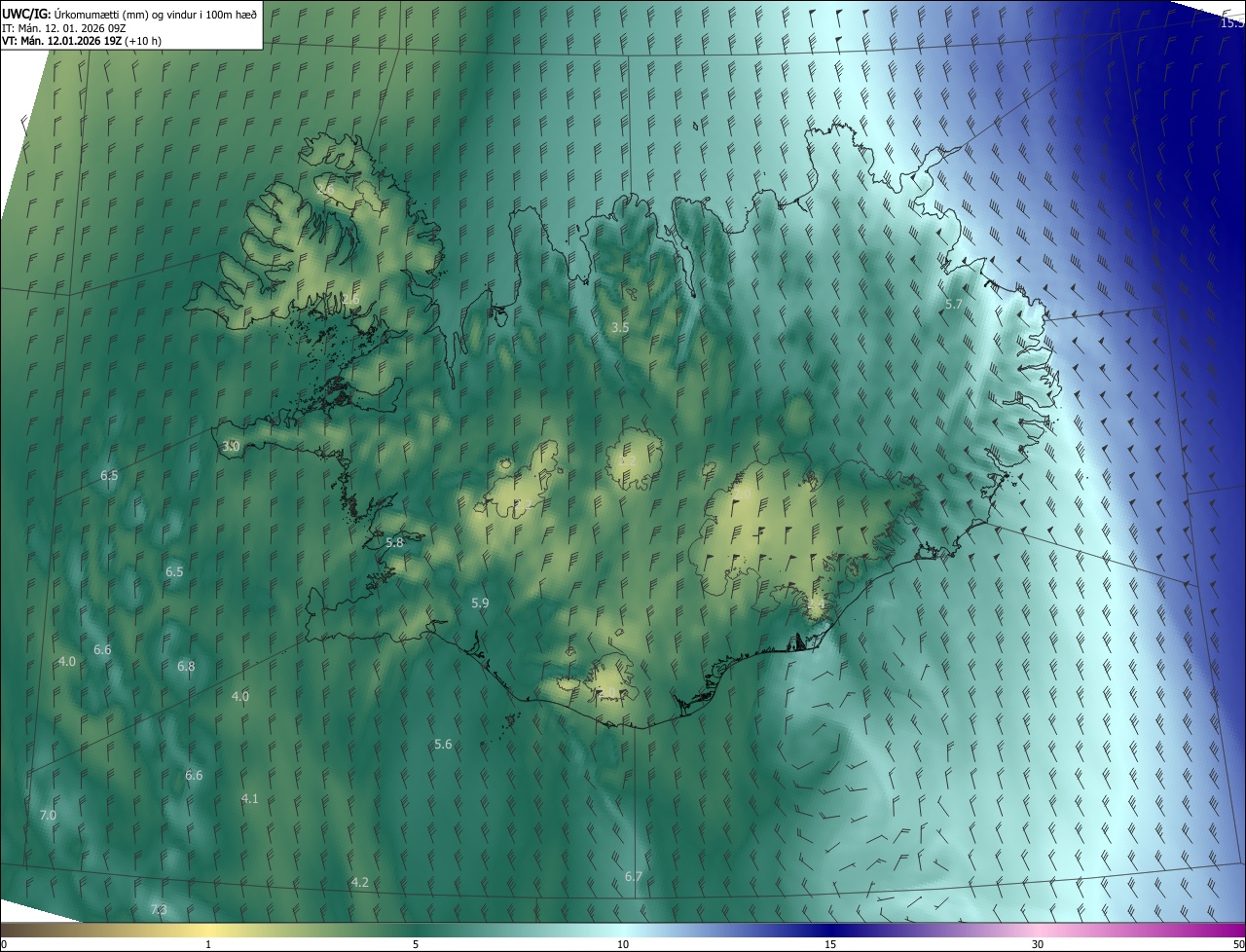The width and height of the screenshot is (1246, 952).
Task: Click the '30' tick on the color scale
Action: click(x=1038, y=945)
